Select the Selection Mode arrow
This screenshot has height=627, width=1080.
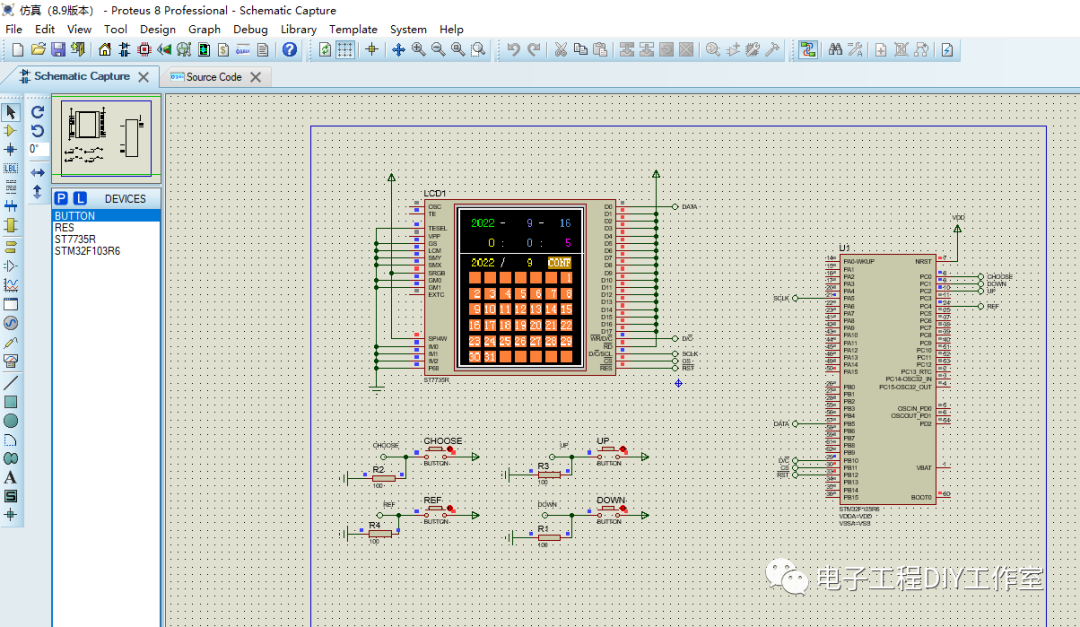11,112
